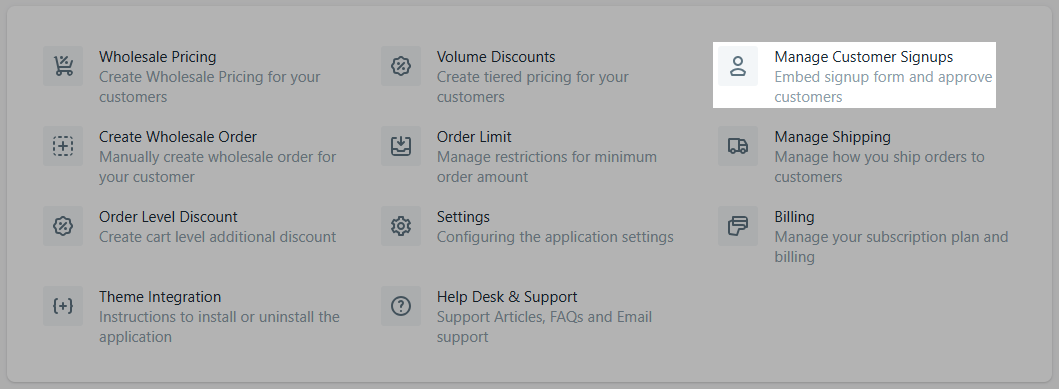
Task: Go to Create Wholesale Order
Action: [178, 137]
